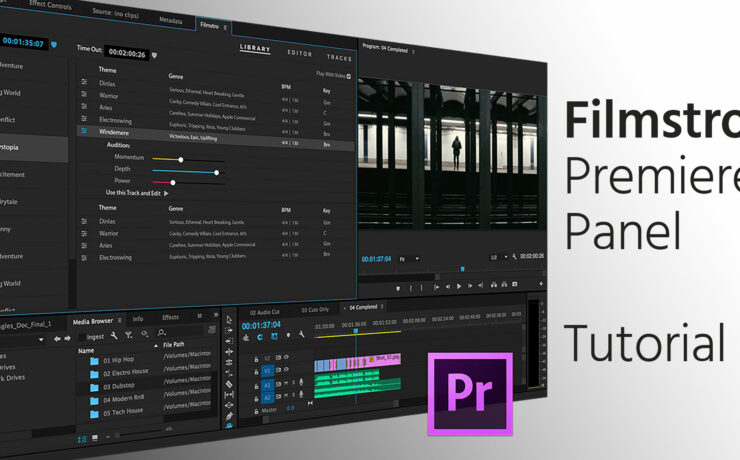Screen dimensions: 740x460
Task: Toggle the Play With Video checkbox
Action: [349, 76]
